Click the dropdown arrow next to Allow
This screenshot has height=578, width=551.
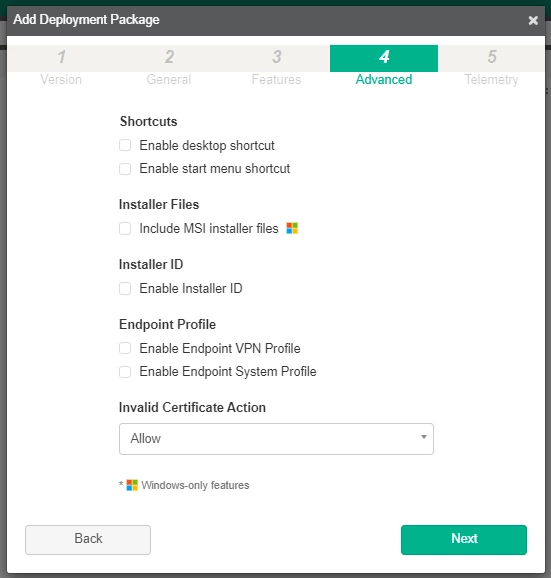424,437
